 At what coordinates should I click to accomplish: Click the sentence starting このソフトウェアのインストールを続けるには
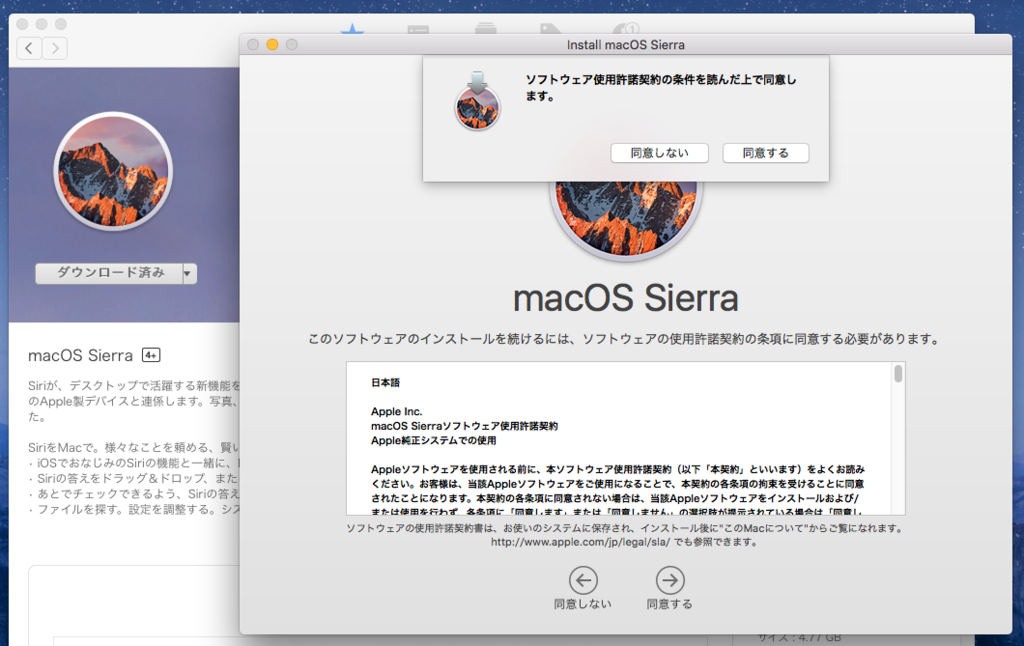(x=624, y=339)
